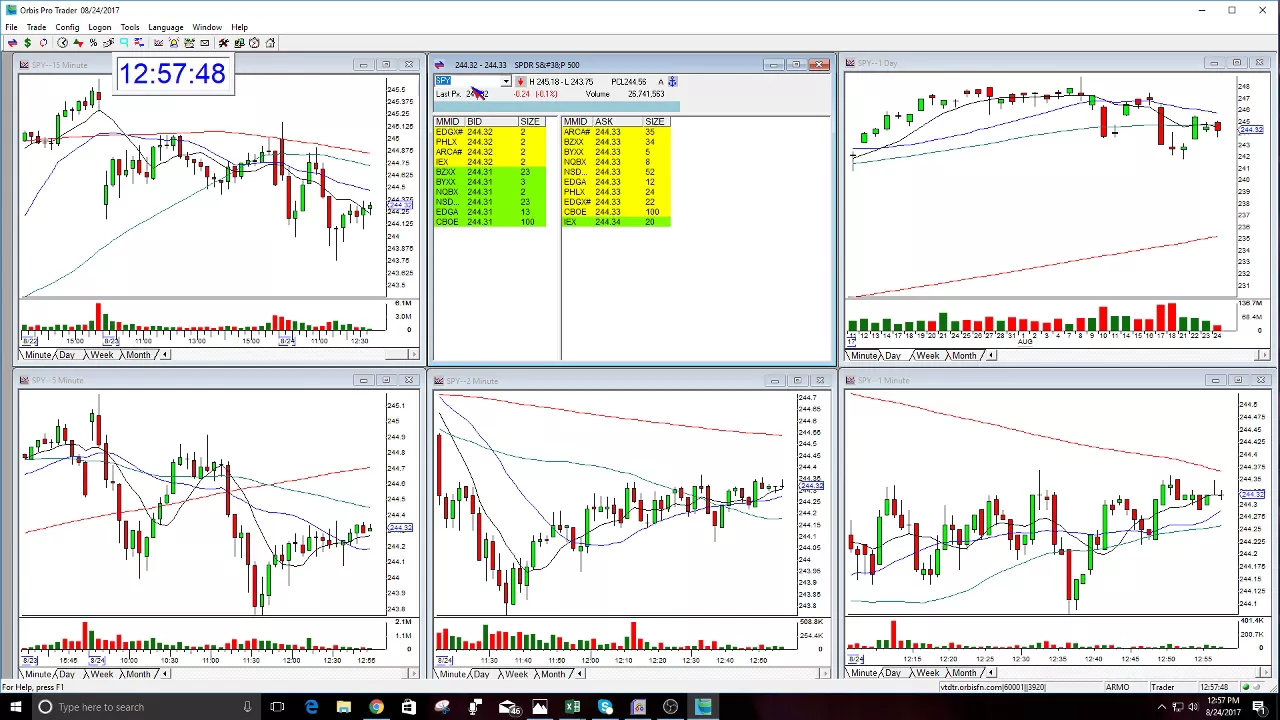The width and height of the screenshot is (1280, 720).
Task: Click the red-green up/down arrows toolbar icon
Action: pos(78,43)
